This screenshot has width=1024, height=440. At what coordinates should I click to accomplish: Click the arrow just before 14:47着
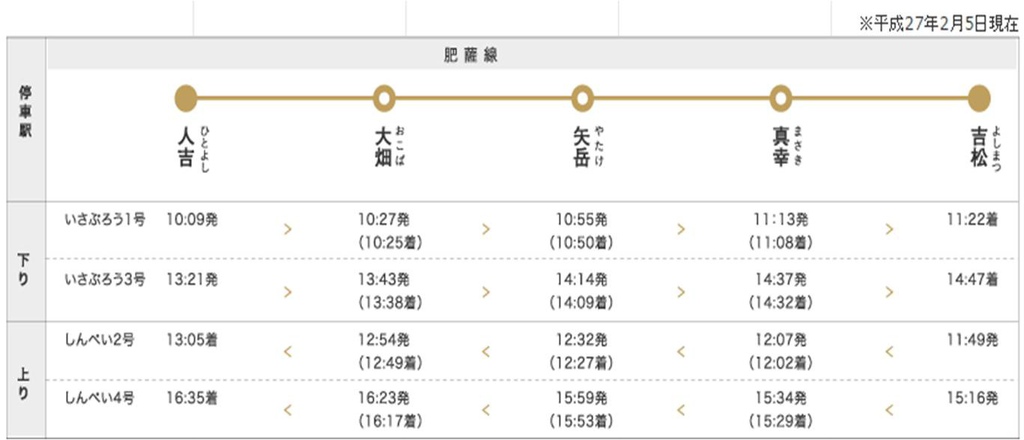tap(888, 291)
